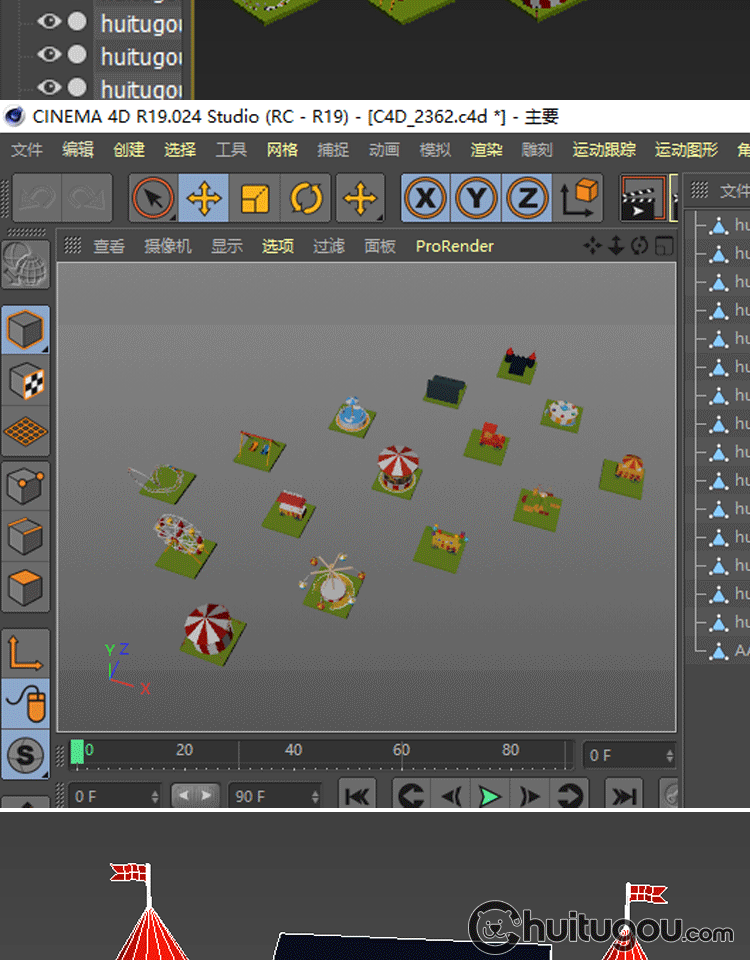Toggle X-axis lock

425,199
